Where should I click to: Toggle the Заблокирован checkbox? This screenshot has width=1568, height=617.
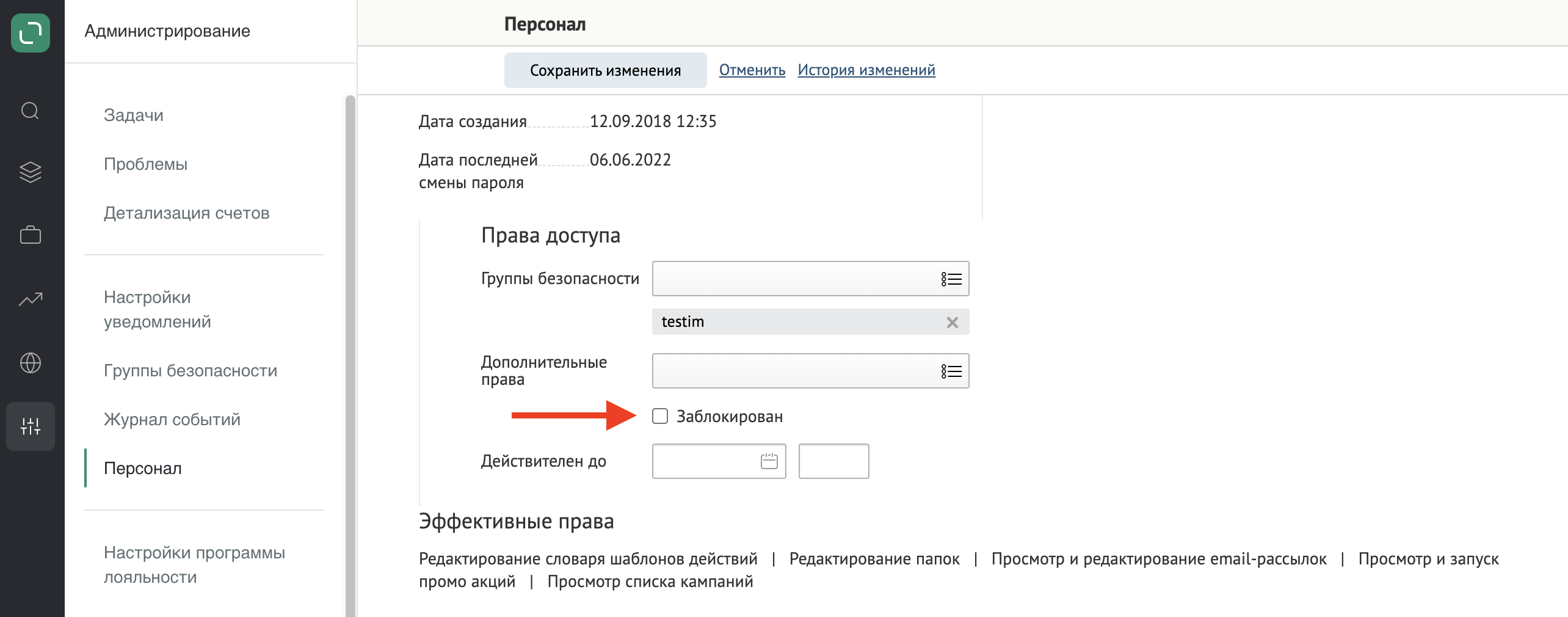coord(660,416)
